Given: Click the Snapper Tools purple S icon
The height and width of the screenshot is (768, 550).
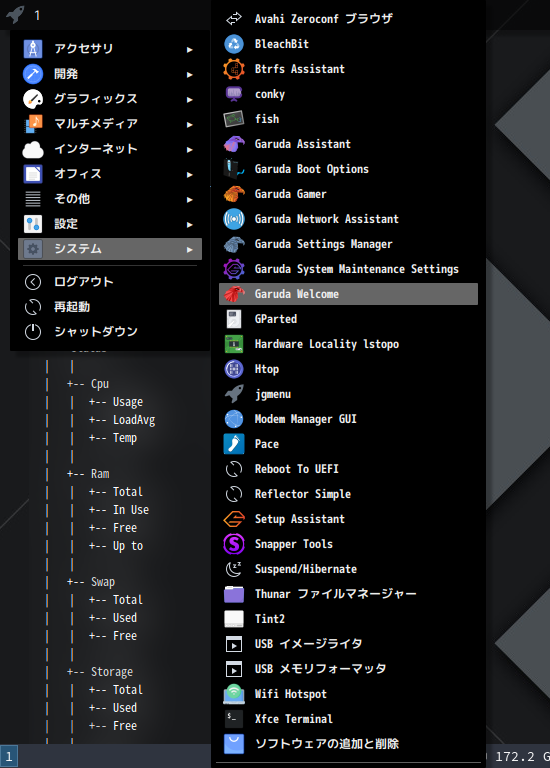Looking at the screenshot, I should (234, 543).
